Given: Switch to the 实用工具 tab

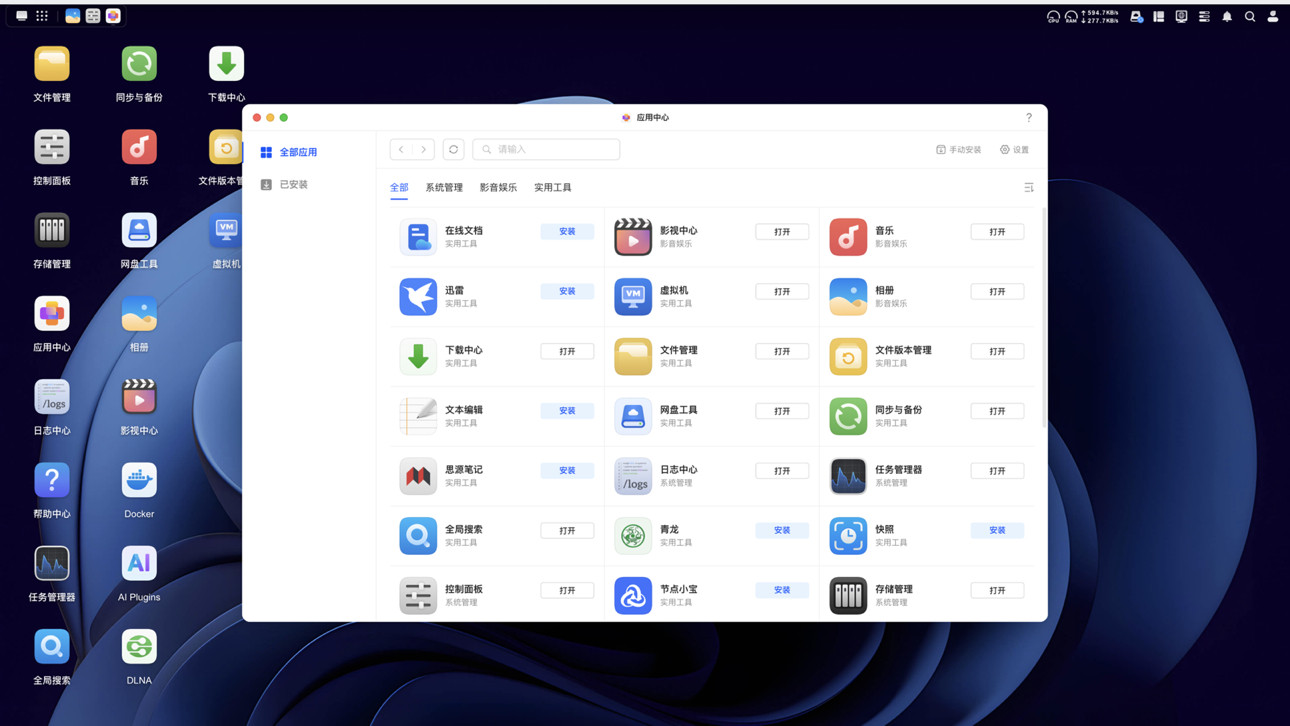Looking at the screenshot, I should pos(553,188).
